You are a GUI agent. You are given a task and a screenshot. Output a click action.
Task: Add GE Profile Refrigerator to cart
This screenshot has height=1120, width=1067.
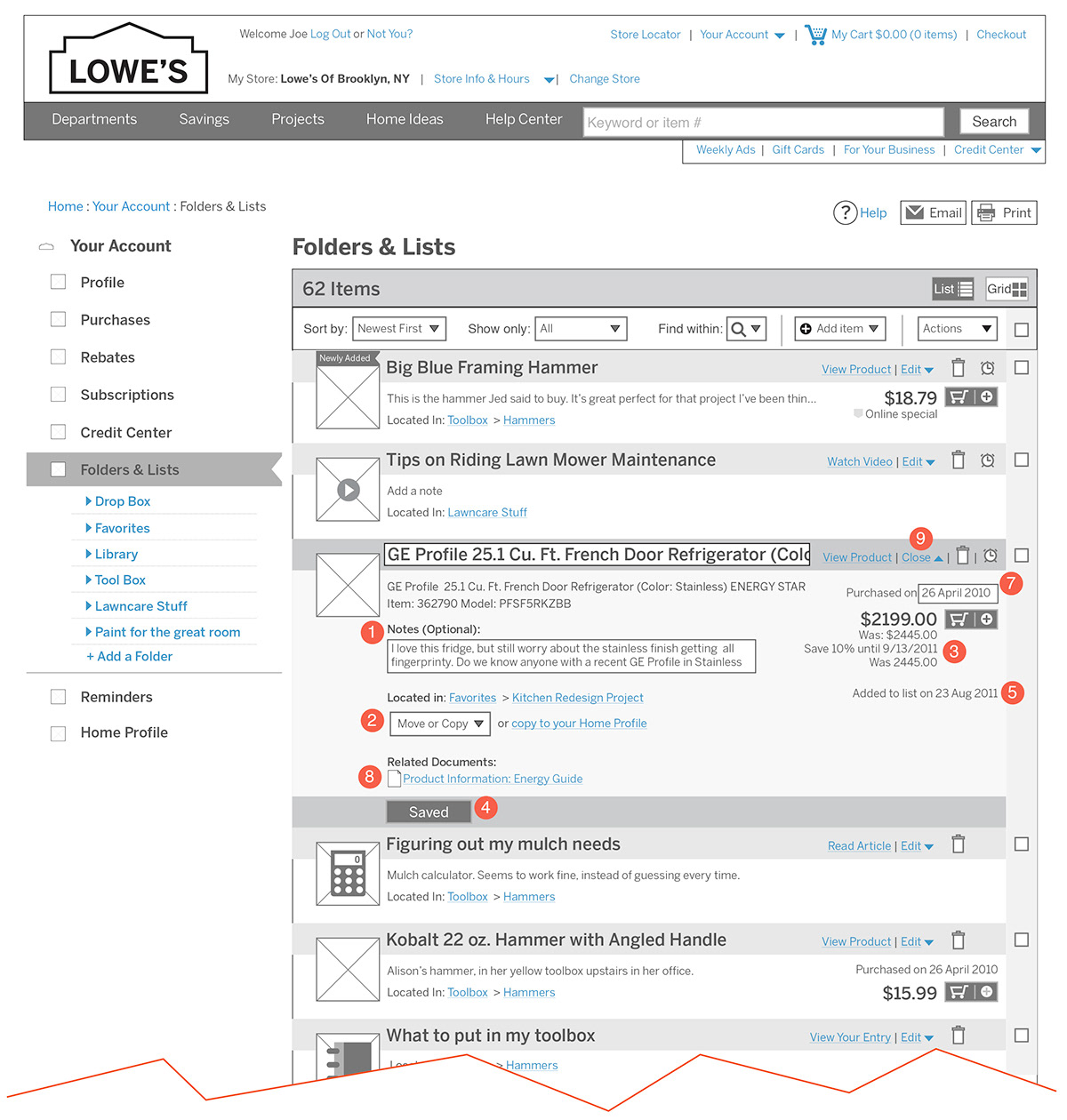(971, 619)
